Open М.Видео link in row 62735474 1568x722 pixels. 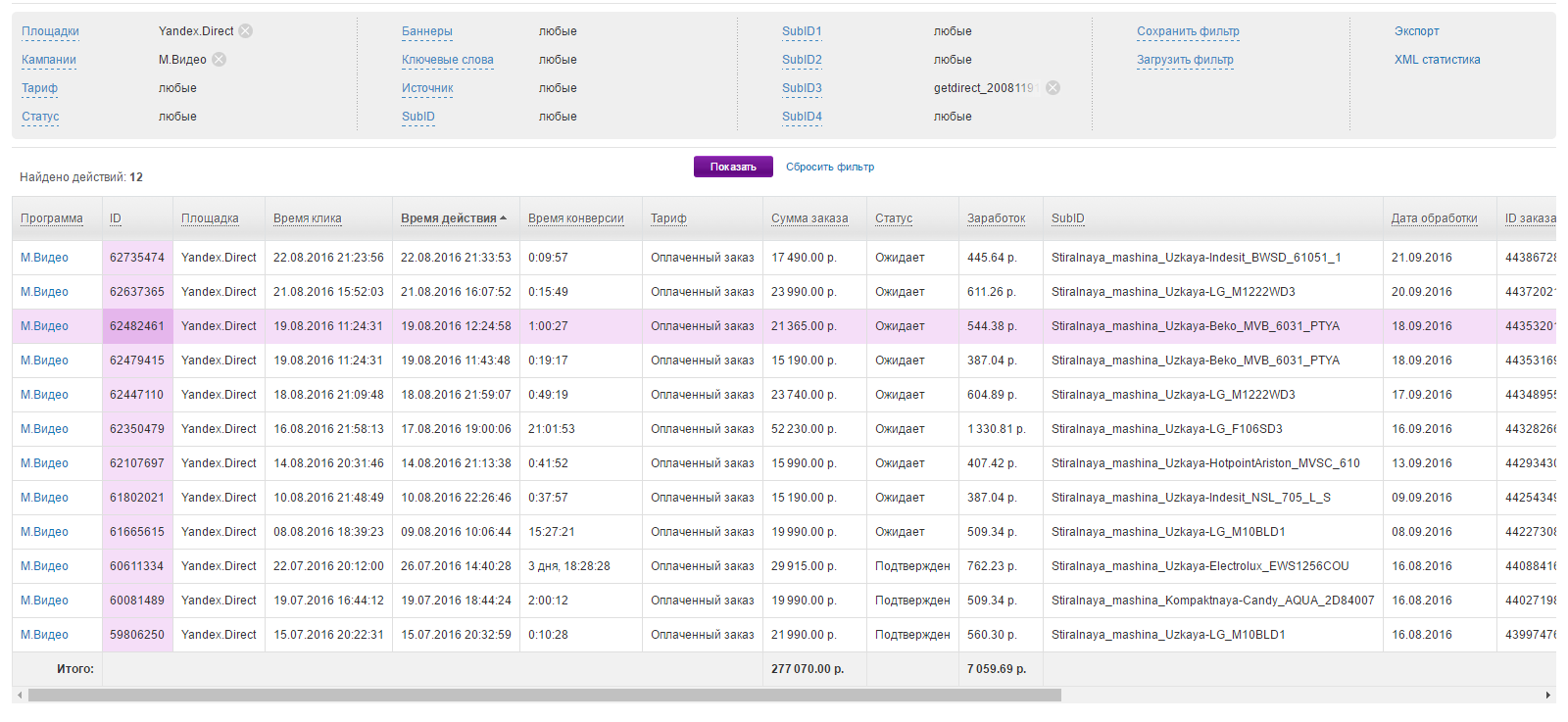tap(45, 258)
